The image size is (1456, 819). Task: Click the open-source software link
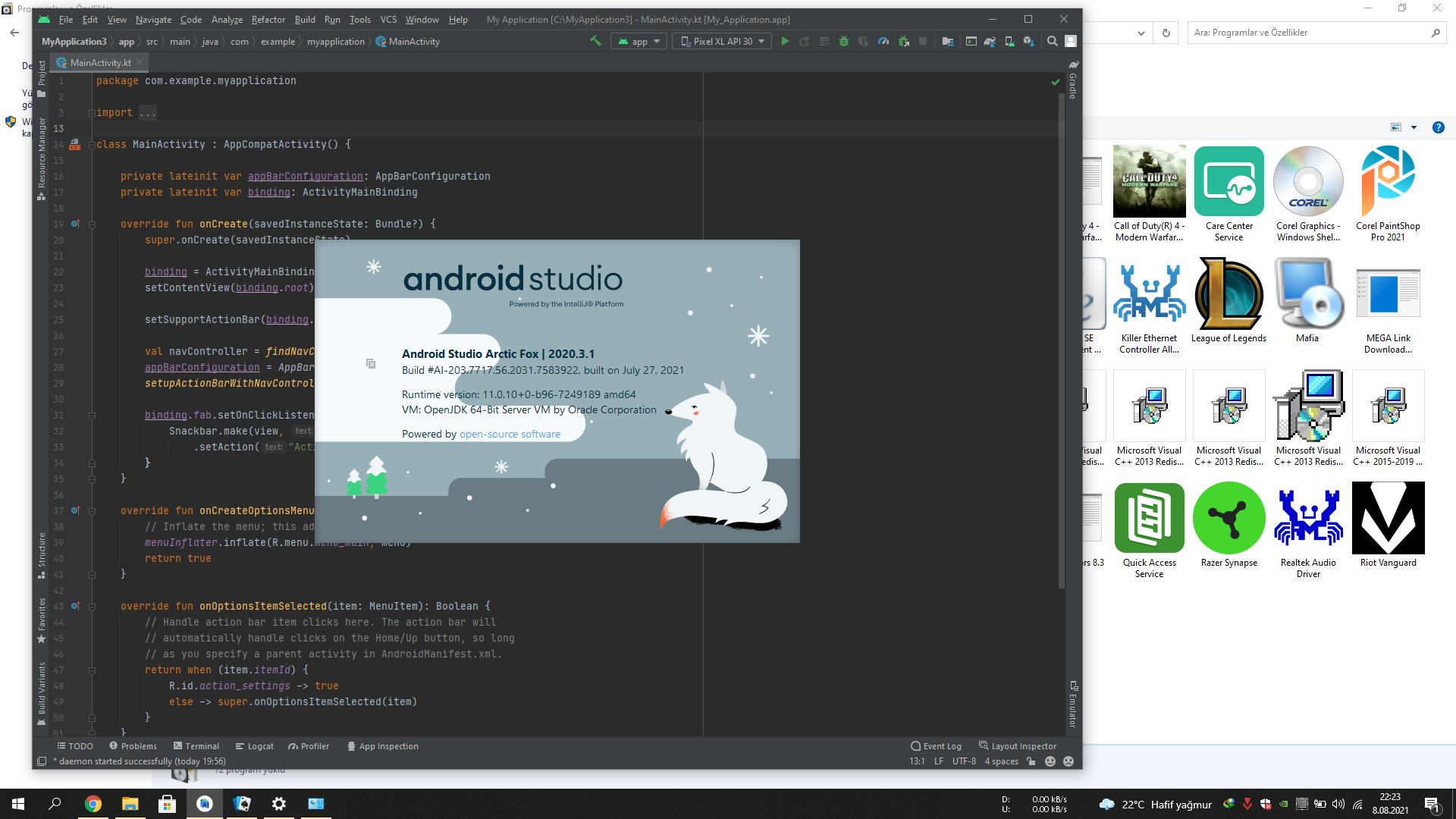[x=510, y=435]
